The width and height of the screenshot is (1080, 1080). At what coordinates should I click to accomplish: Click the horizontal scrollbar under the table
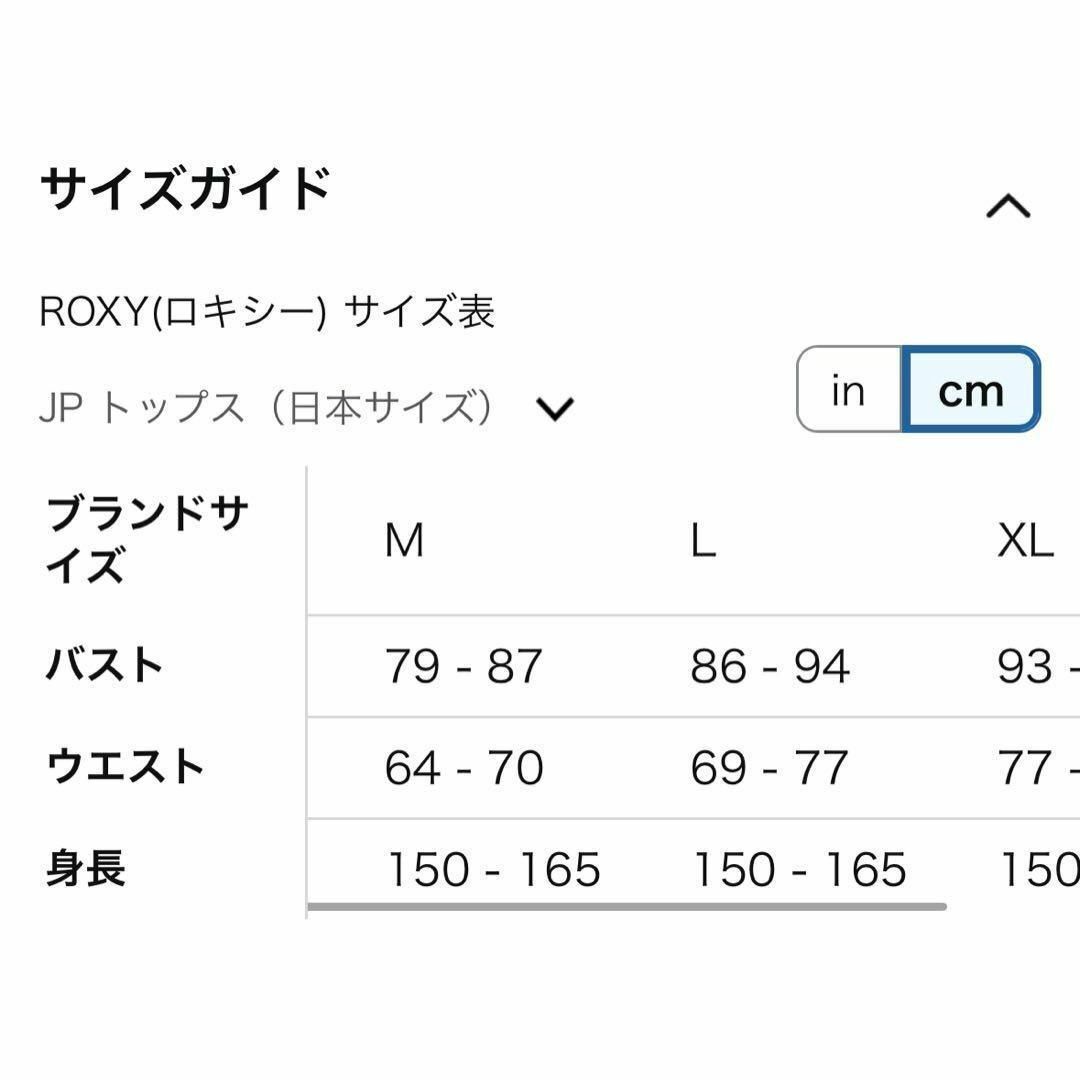pyautogui.click(x=626, y=907)
